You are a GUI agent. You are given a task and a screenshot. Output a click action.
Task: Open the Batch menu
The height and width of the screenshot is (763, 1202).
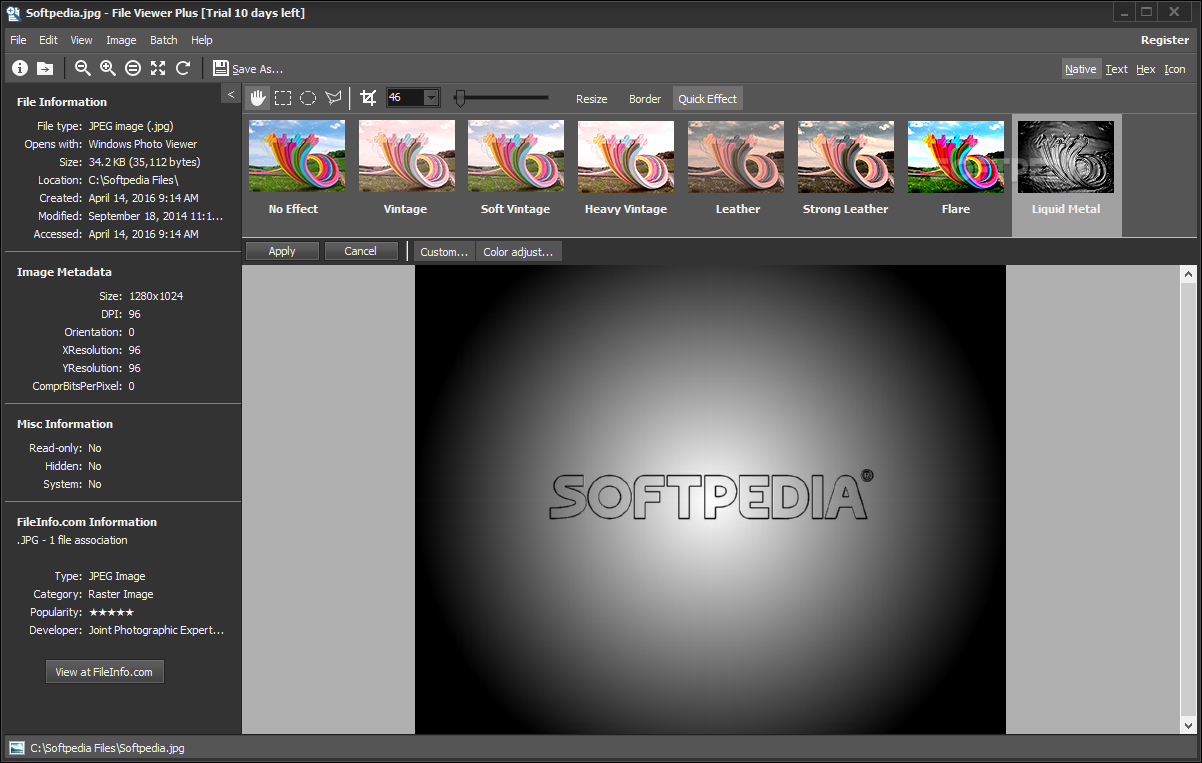point(164,40)
